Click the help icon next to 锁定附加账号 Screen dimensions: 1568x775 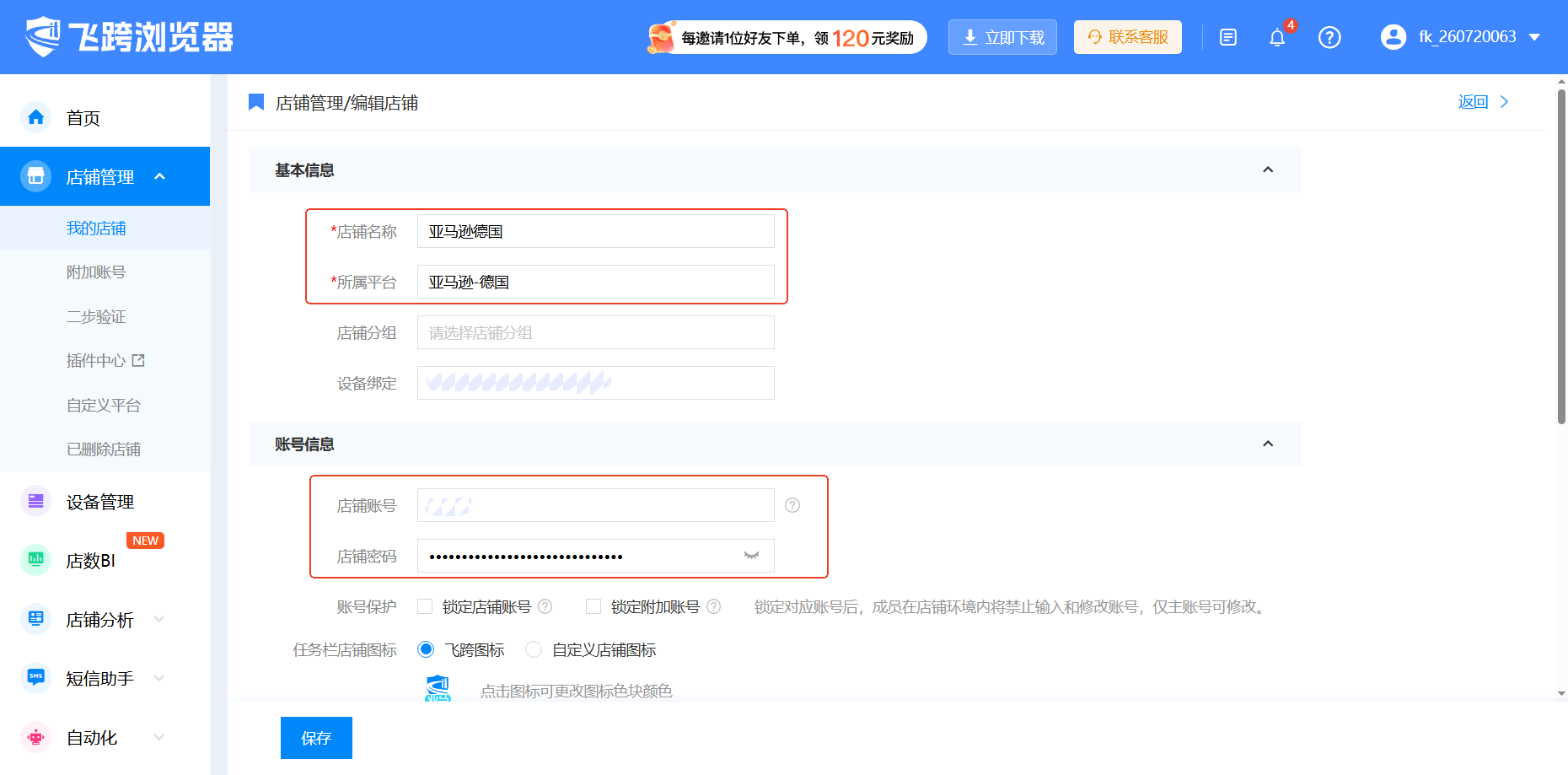pos(714,606)
